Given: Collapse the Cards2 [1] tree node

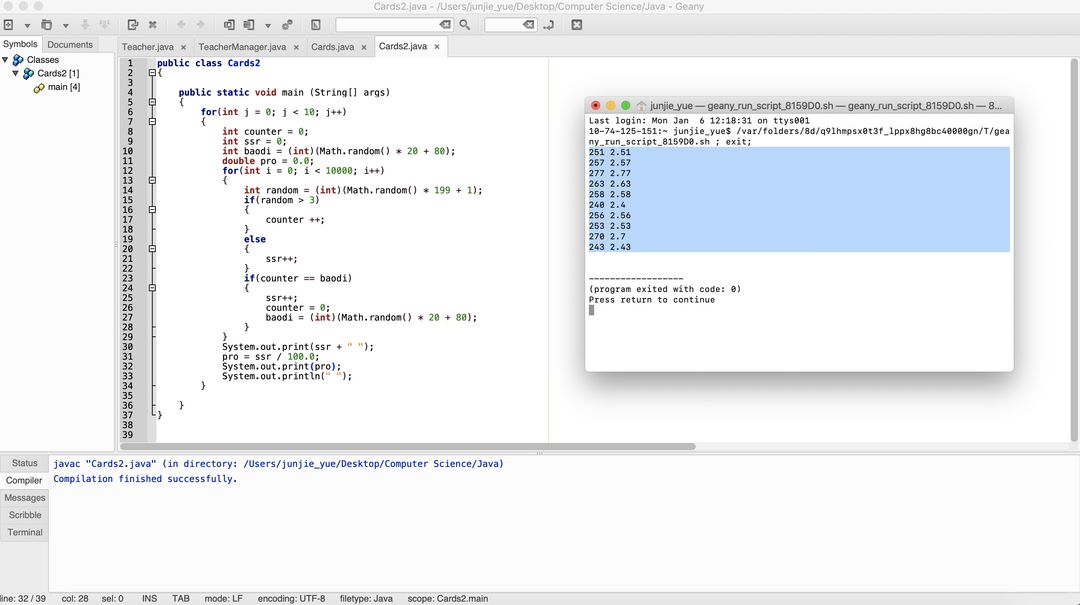Looking at the screenshot, I should (x=16, y=73).
